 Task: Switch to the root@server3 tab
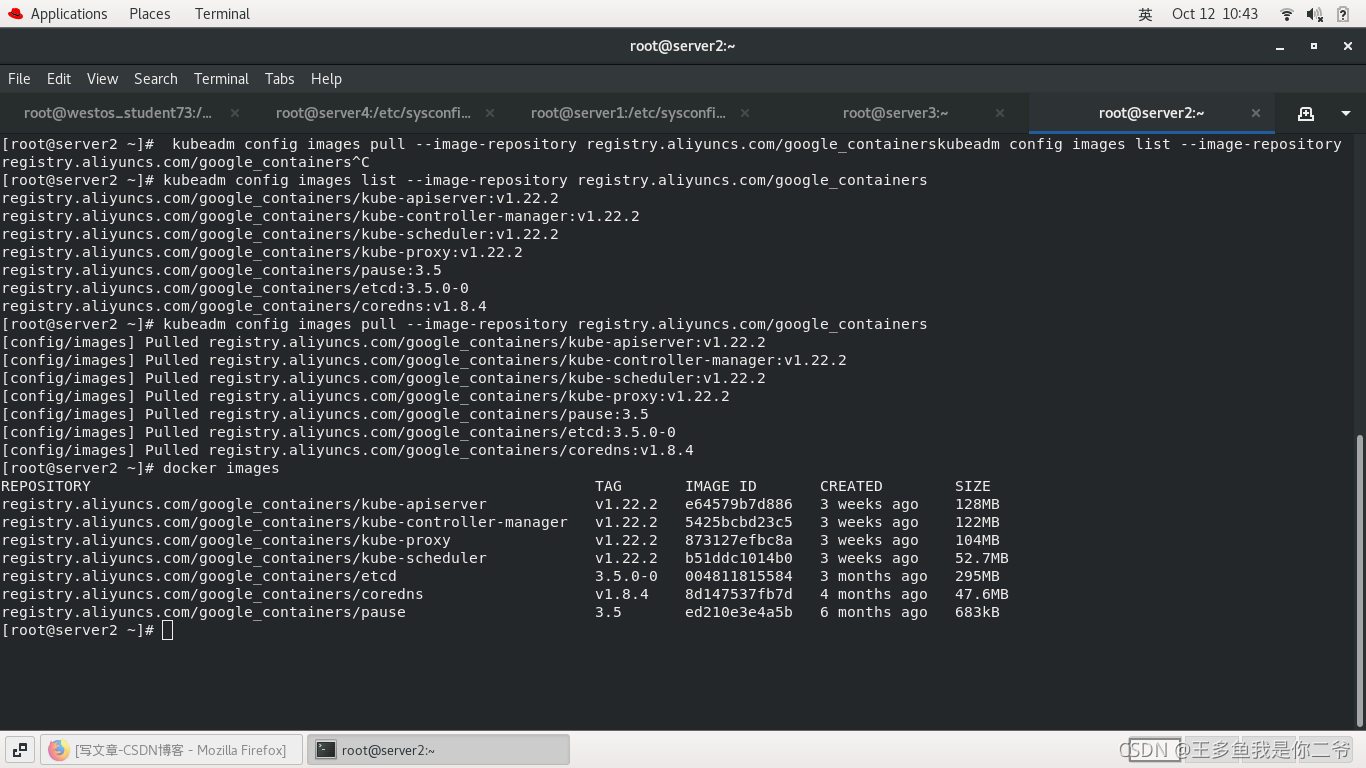point(895,113)
